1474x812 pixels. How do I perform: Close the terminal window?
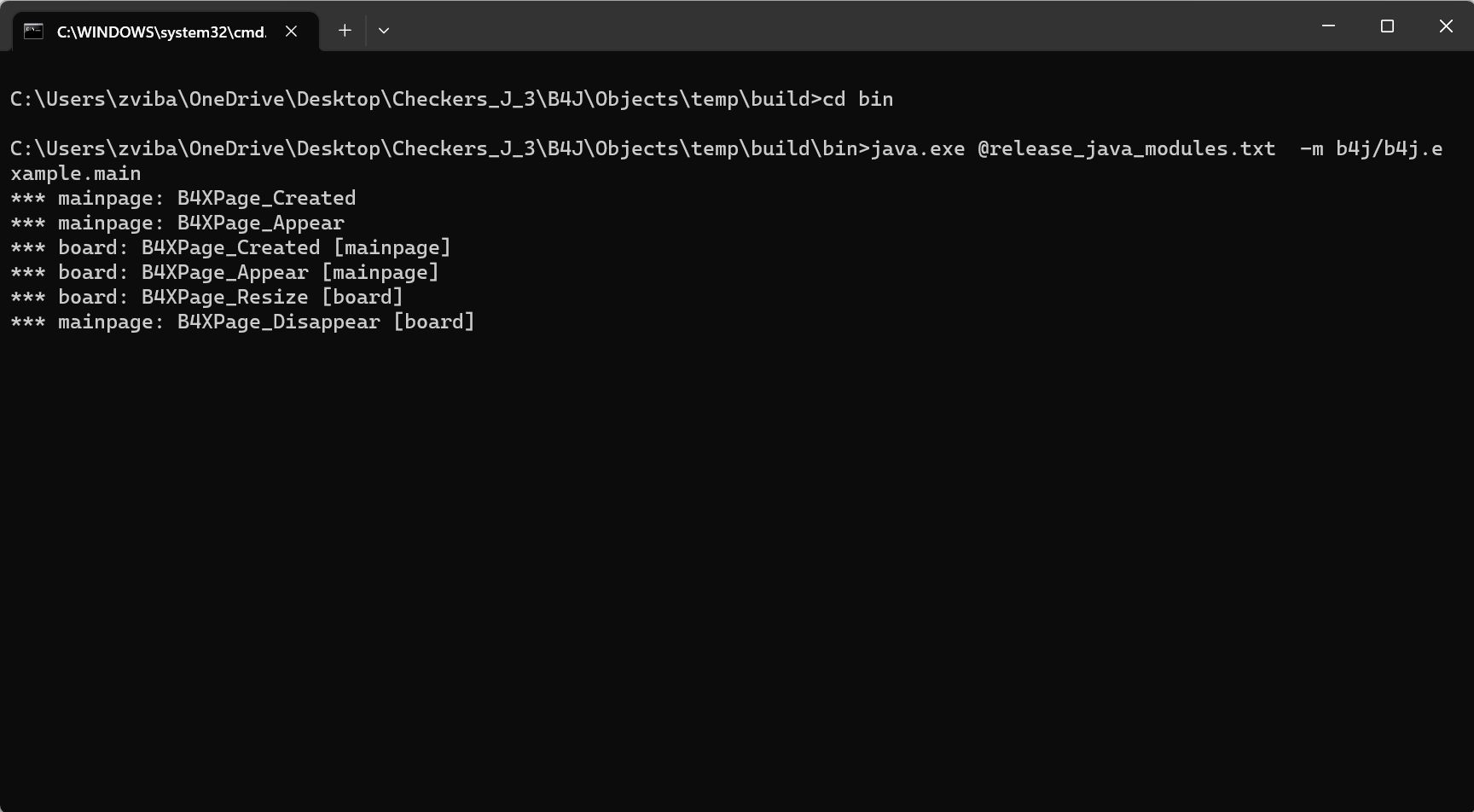[1446, 26]
